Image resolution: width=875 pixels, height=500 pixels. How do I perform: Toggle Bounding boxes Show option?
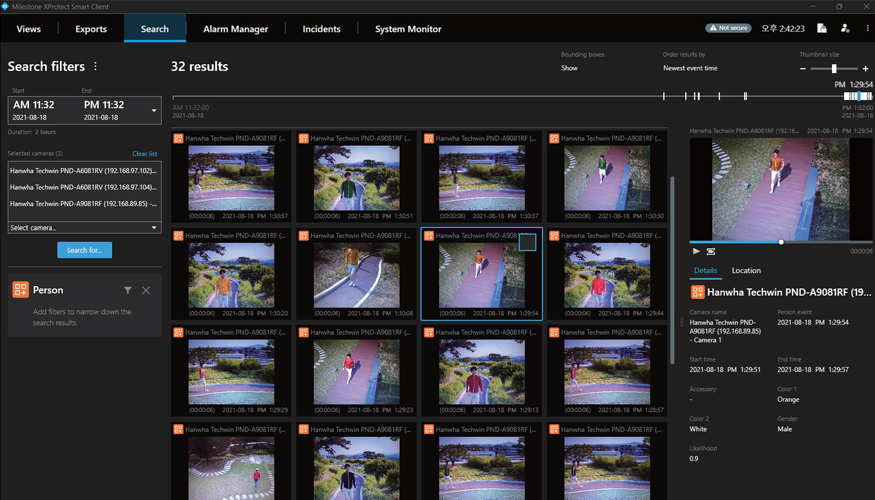569,68
